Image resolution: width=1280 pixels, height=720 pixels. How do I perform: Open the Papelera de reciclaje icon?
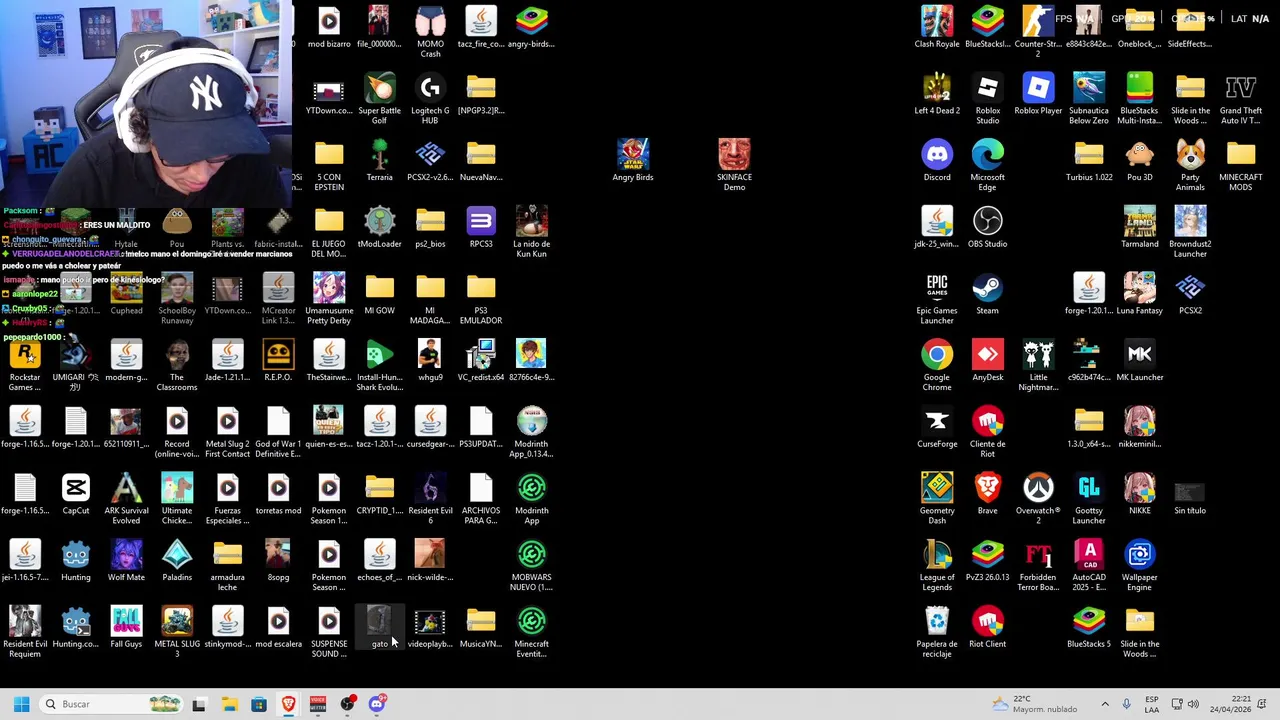click(937, 632)
